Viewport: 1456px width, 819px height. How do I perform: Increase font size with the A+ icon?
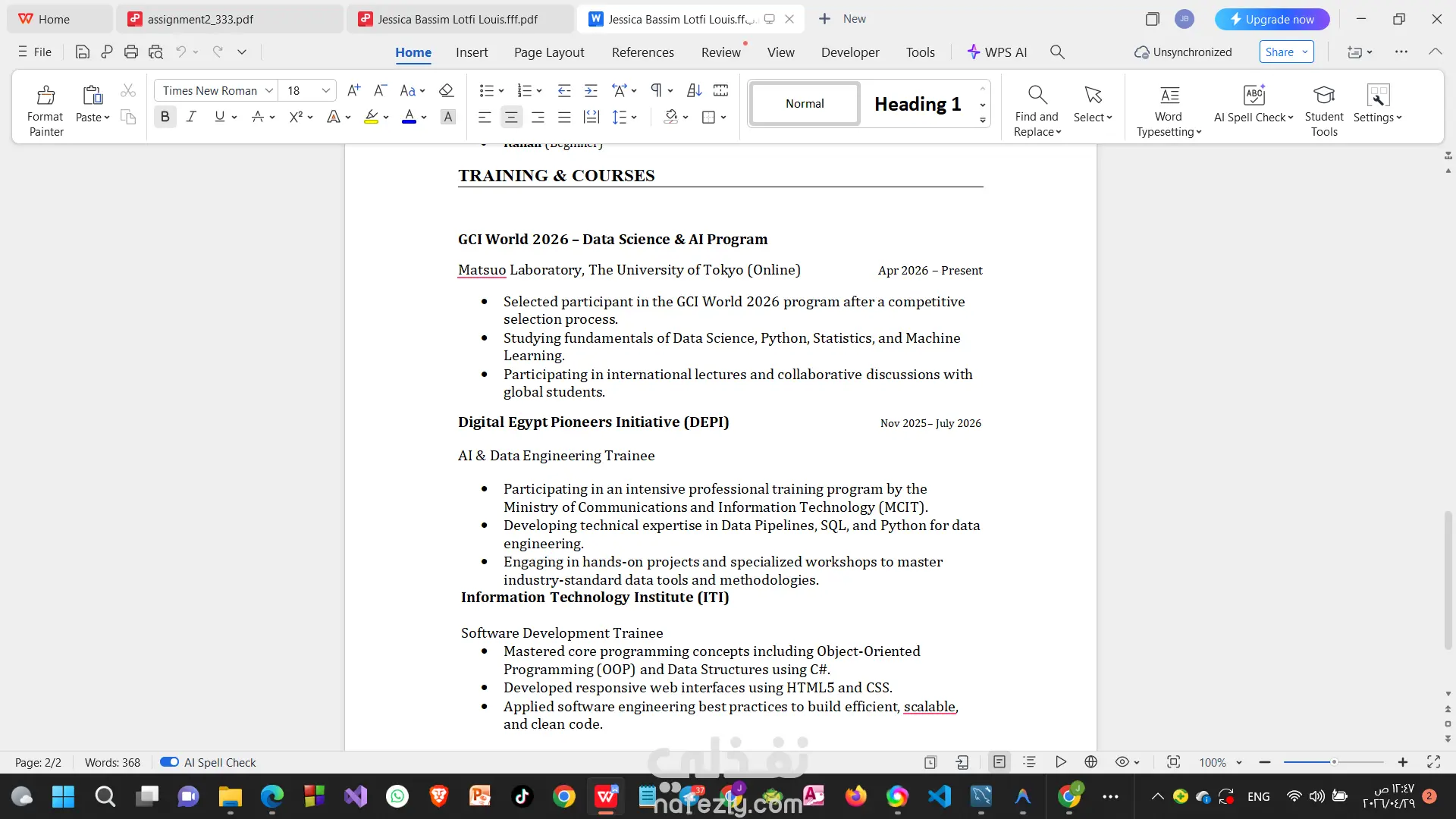click(353, 91)
